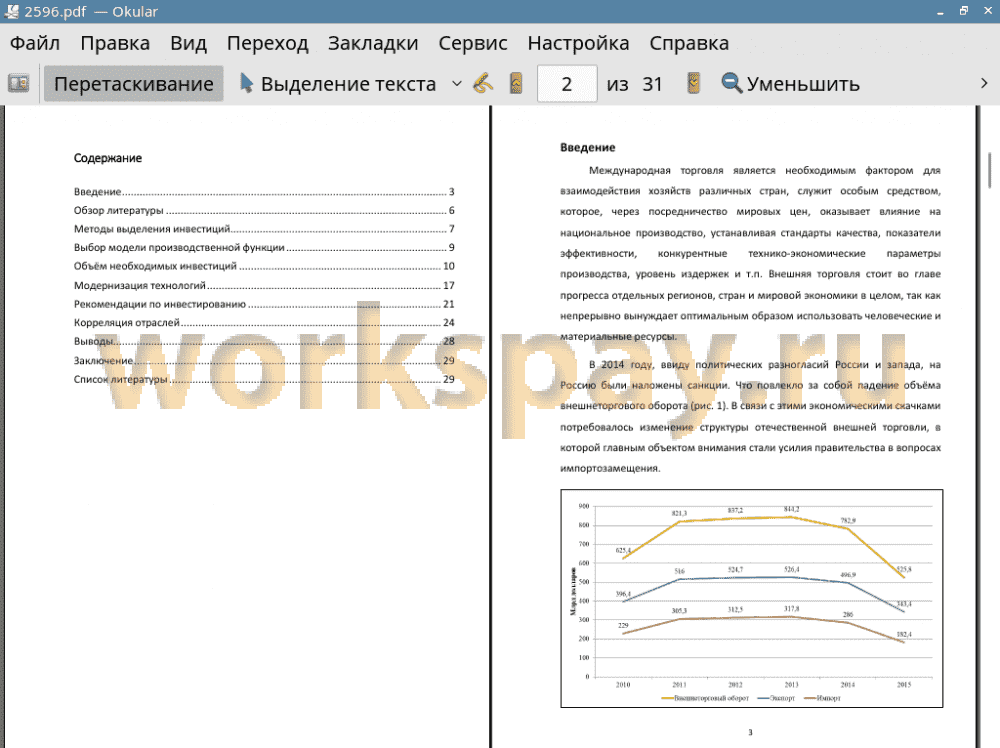The height and width of the screenshot is (748, 1000).
Task: Click the Экспорт legend entry in chart
Action: (x=776, y=698)
